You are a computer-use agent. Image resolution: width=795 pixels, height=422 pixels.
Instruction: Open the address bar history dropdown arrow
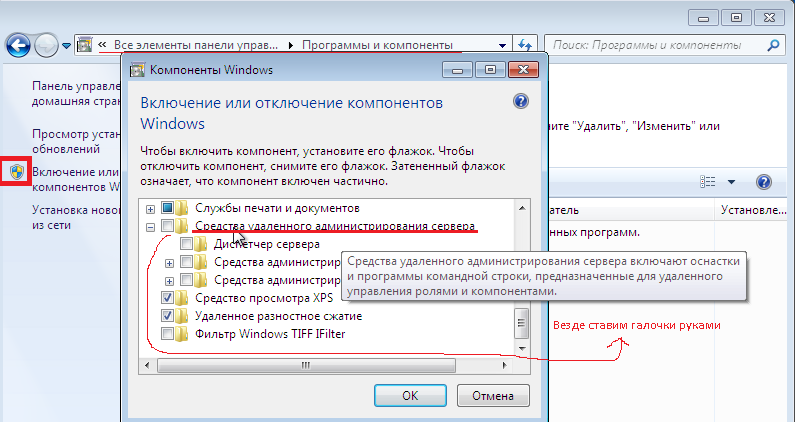click(502, 45)
